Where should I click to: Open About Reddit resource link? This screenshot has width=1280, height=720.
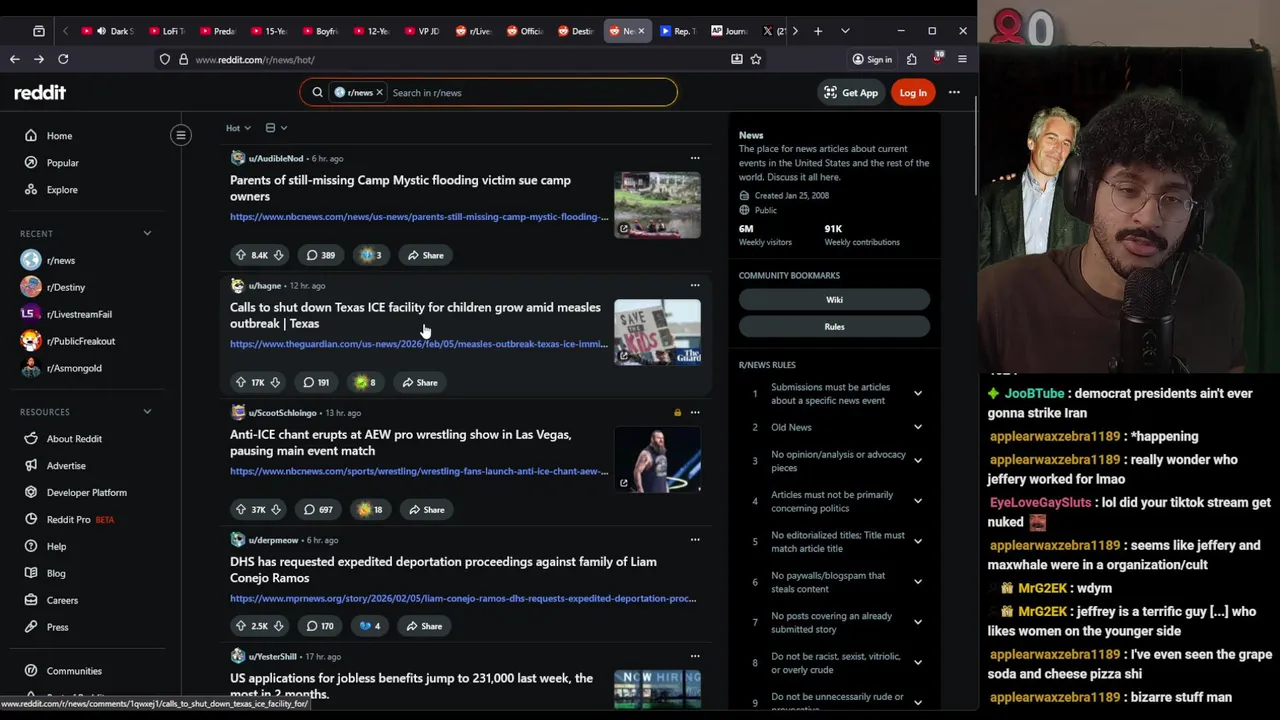74,438
